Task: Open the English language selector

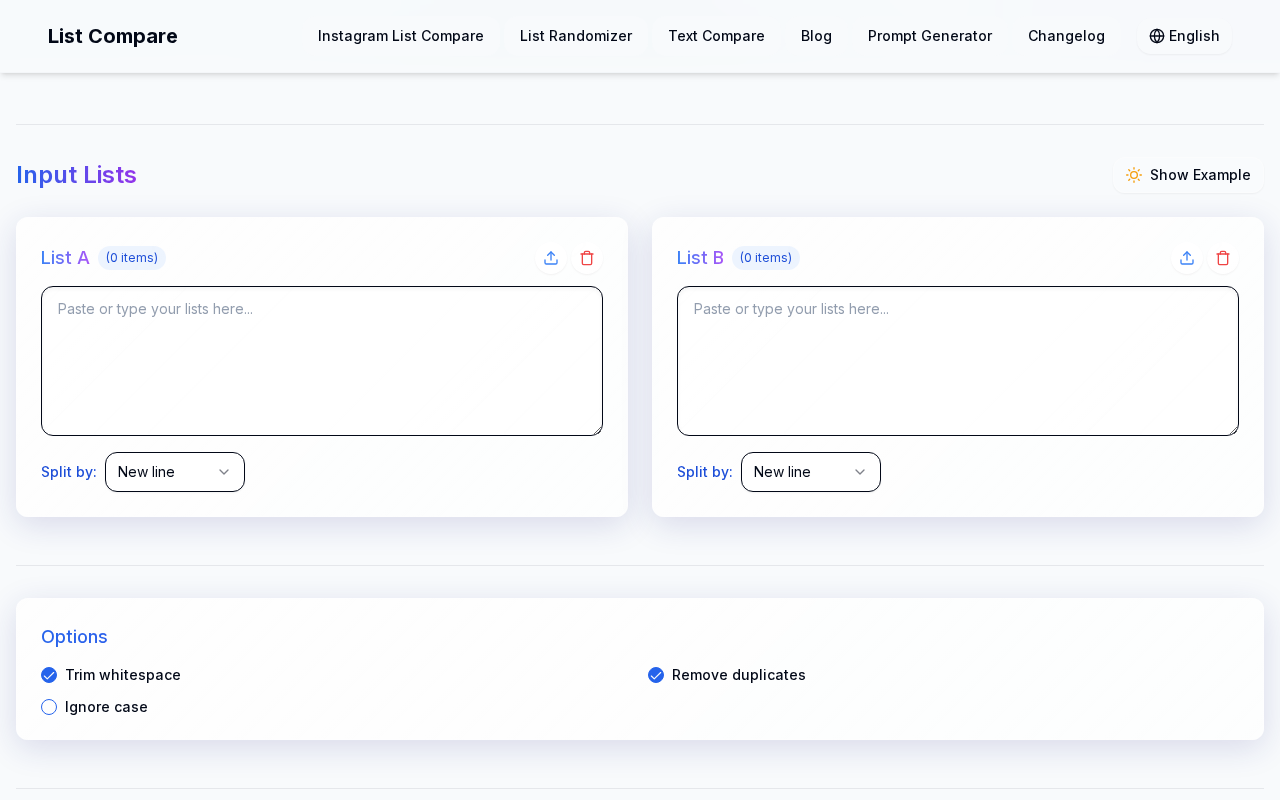Action: click(1184, 36)
